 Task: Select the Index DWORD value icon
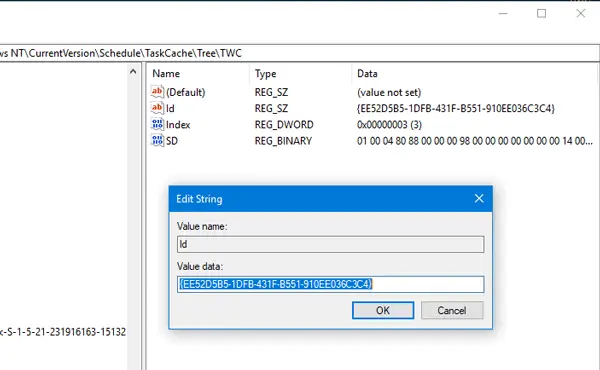(x=157, y=124)
